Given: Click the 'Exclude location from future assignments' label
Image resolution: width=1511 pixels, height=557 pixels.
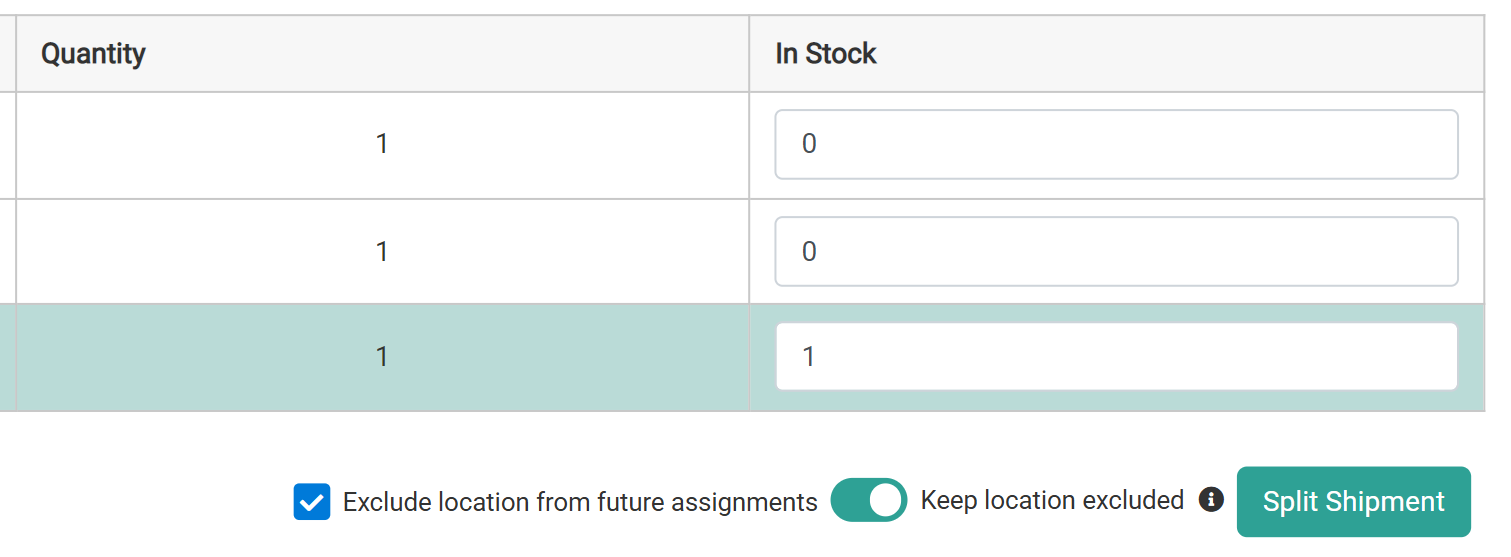Looking at the screenshot, I should click(x=579, y=502).
